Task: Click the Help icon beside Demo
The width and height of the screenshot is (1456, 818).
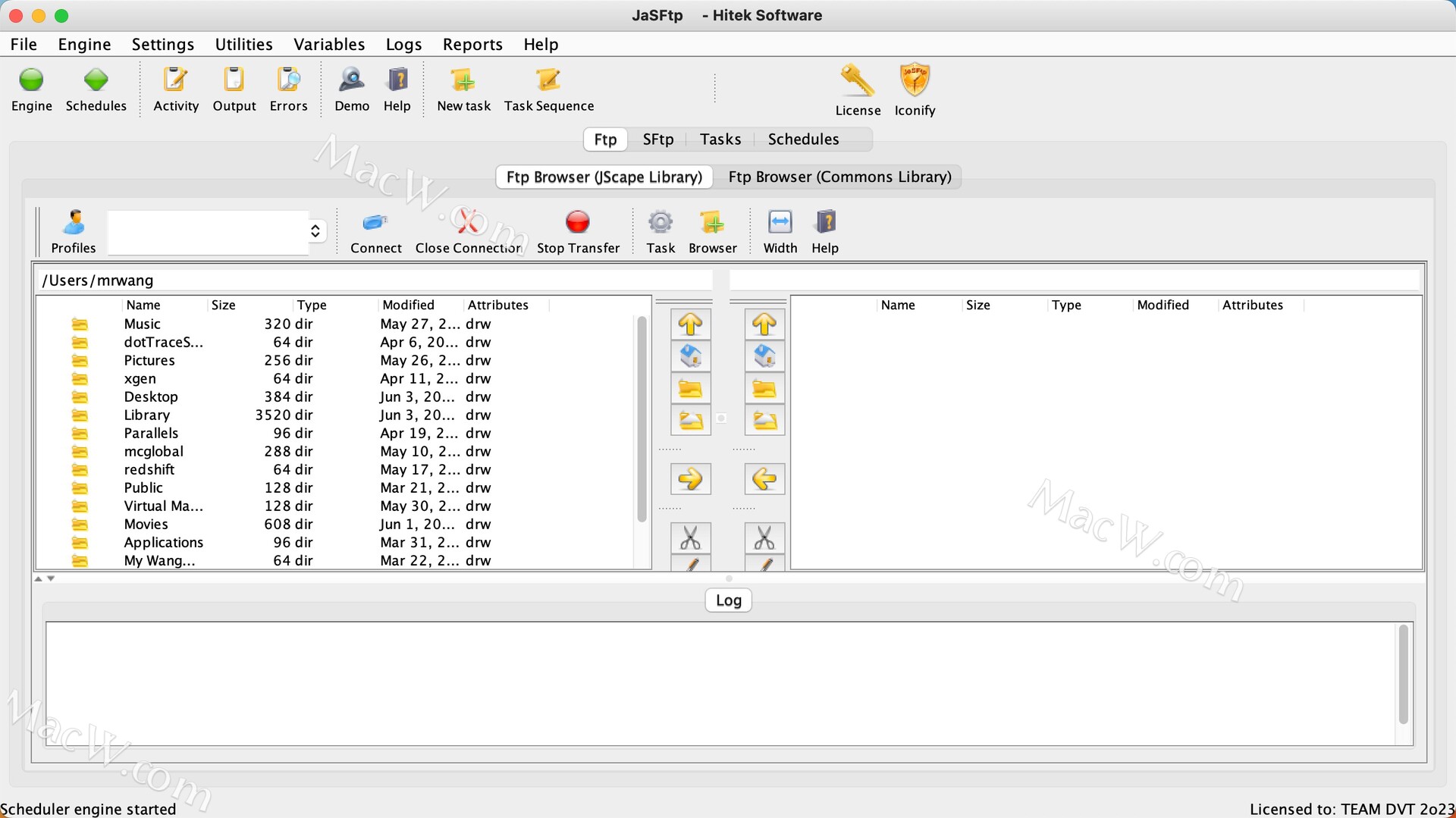Action: (397, 80)
